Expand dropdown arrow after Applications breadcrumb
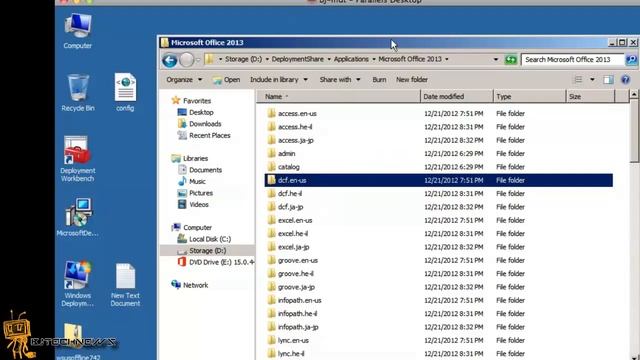 373,60
